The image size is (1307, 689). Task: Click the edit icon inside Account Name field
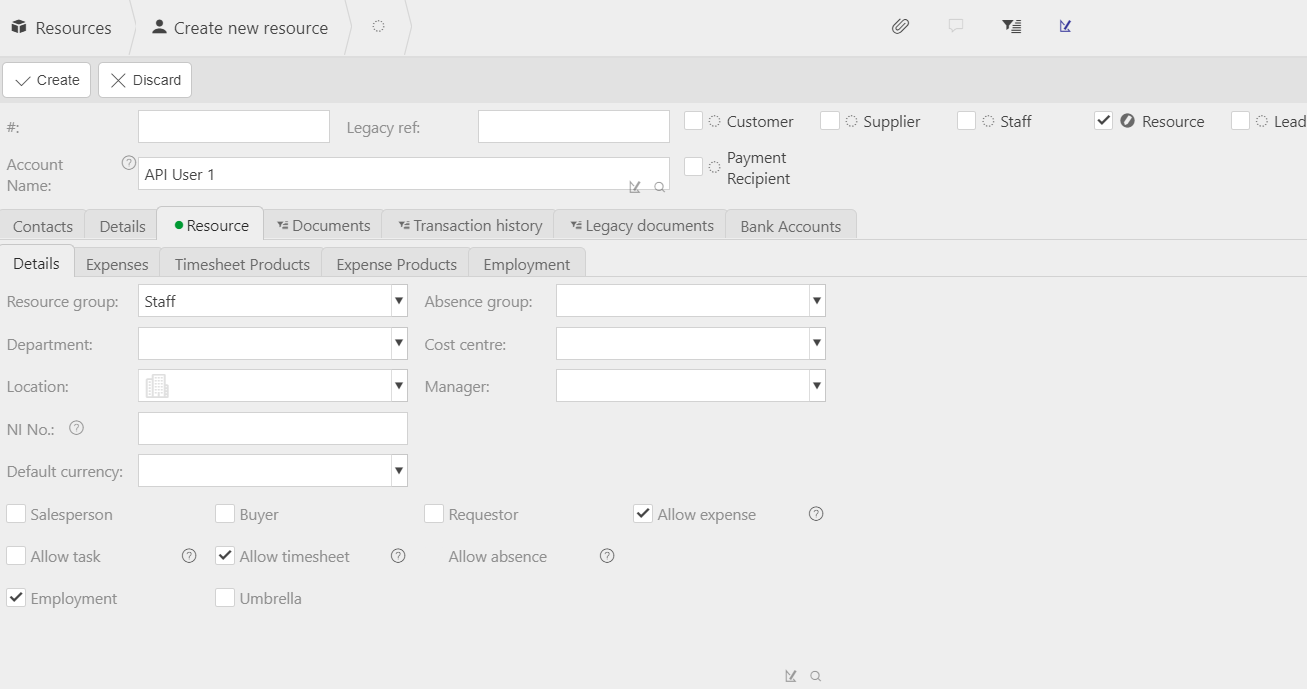635,187
